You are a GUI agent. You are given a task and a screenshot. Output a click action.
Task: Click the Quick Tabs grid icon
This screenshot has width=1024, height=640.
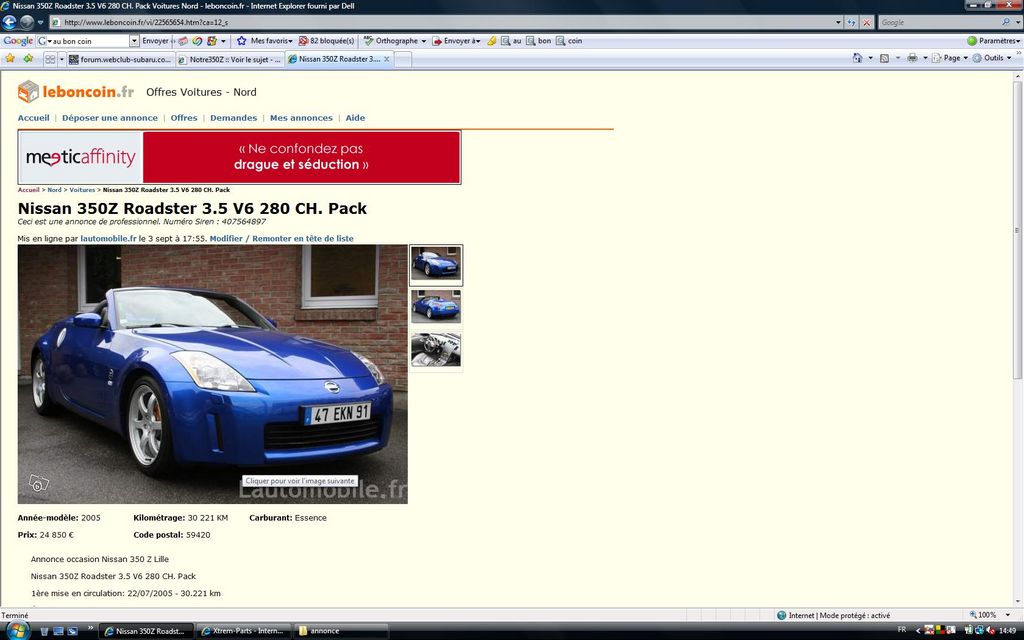[50, 59]
